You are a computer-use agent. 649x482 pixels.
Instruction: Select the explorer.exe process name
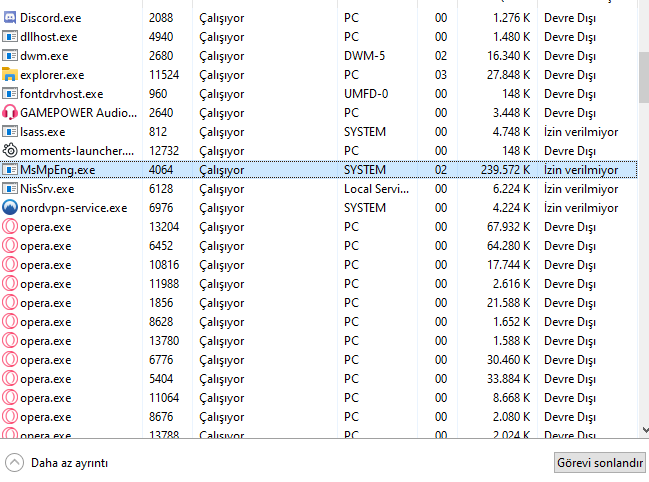52,75
